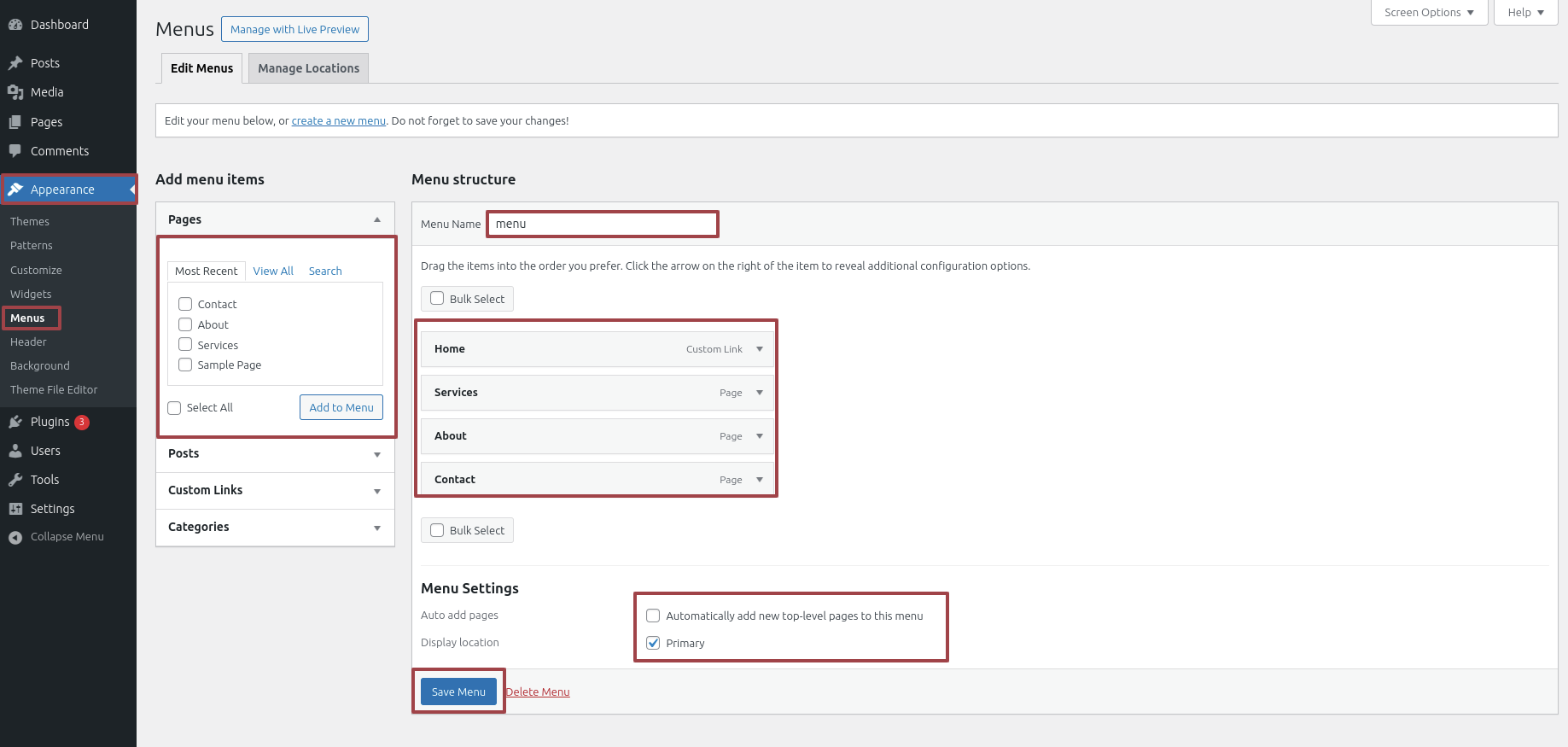Viewport: 1568px width, 747px height.
Task: Click the Delete Menu link
Action: pyautogui.click(x=538, y=692)
